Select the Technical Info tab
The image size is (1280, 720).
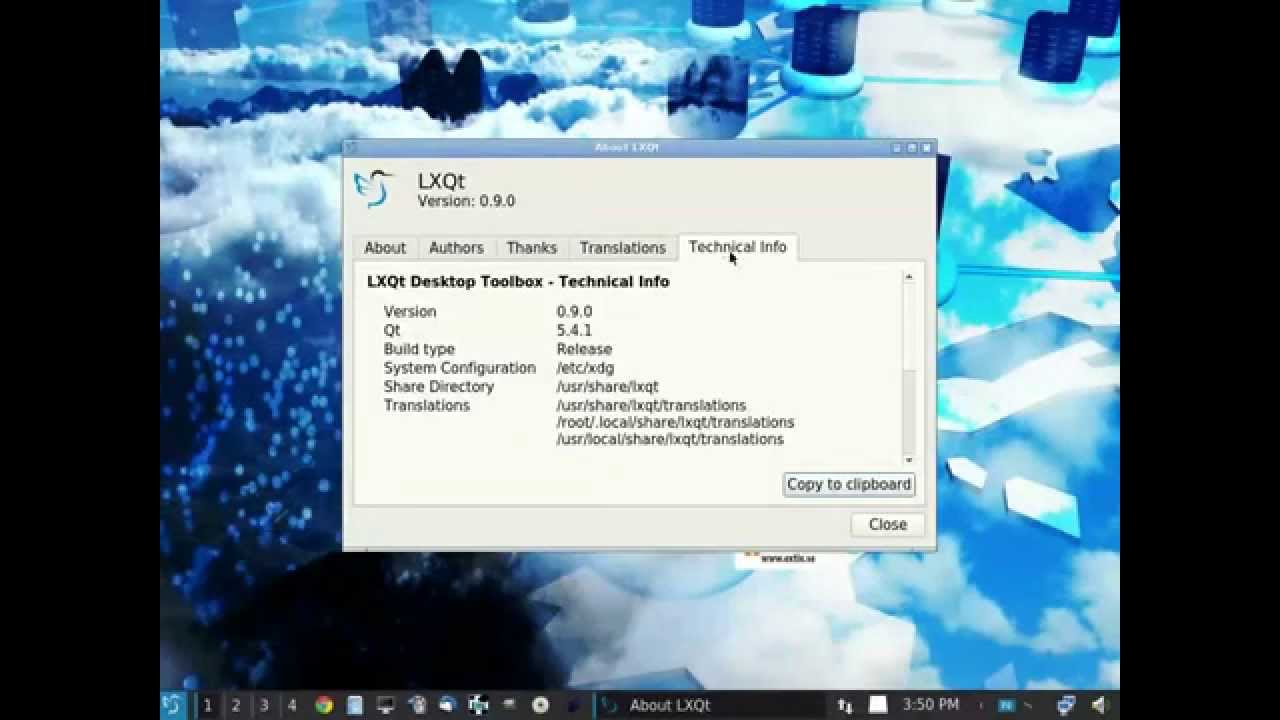click(738, 247)
